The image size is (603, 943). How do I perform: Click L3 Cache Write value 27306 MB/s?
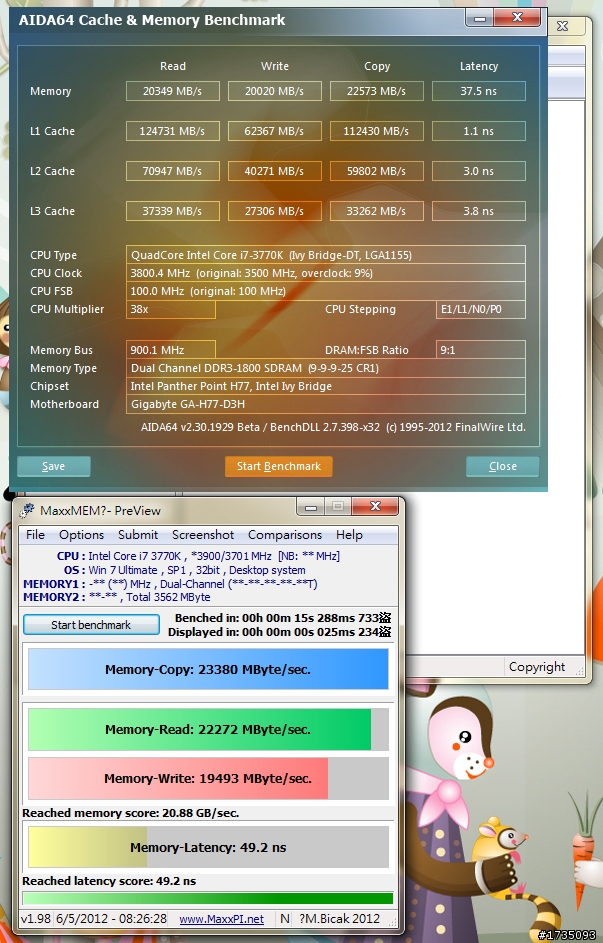275,211
